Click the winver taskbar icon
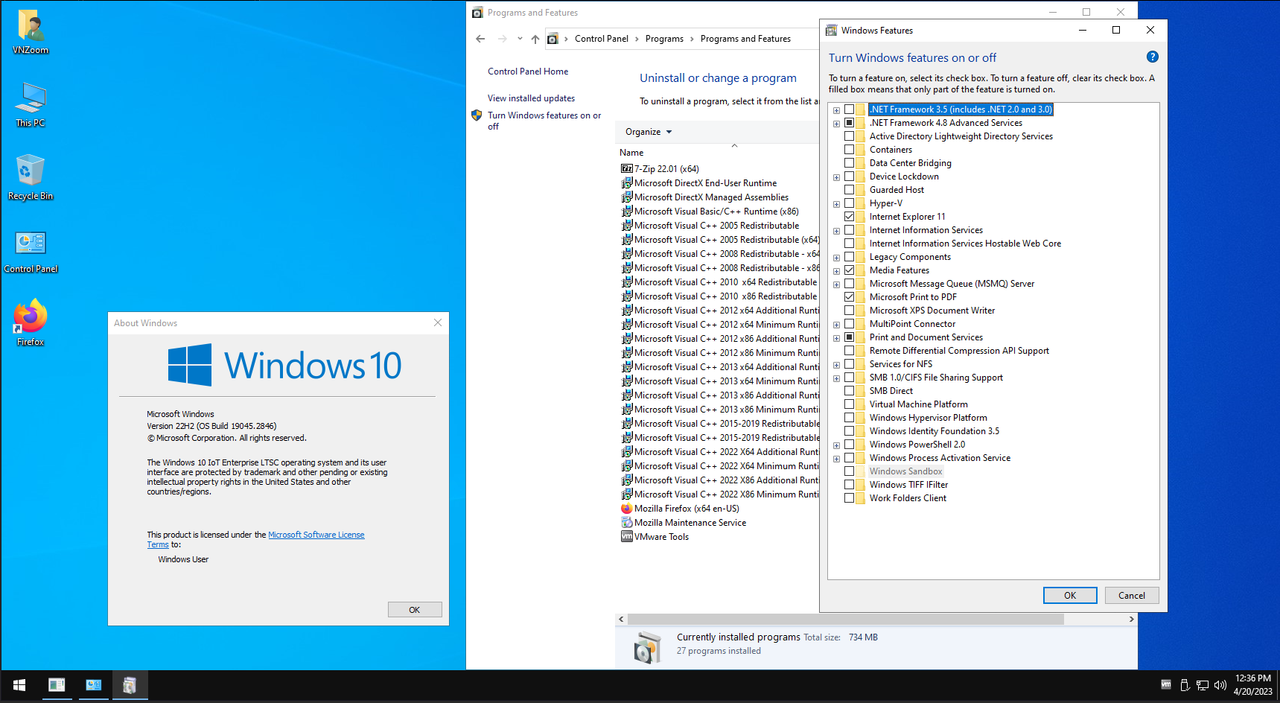 [x=57, y=686]
